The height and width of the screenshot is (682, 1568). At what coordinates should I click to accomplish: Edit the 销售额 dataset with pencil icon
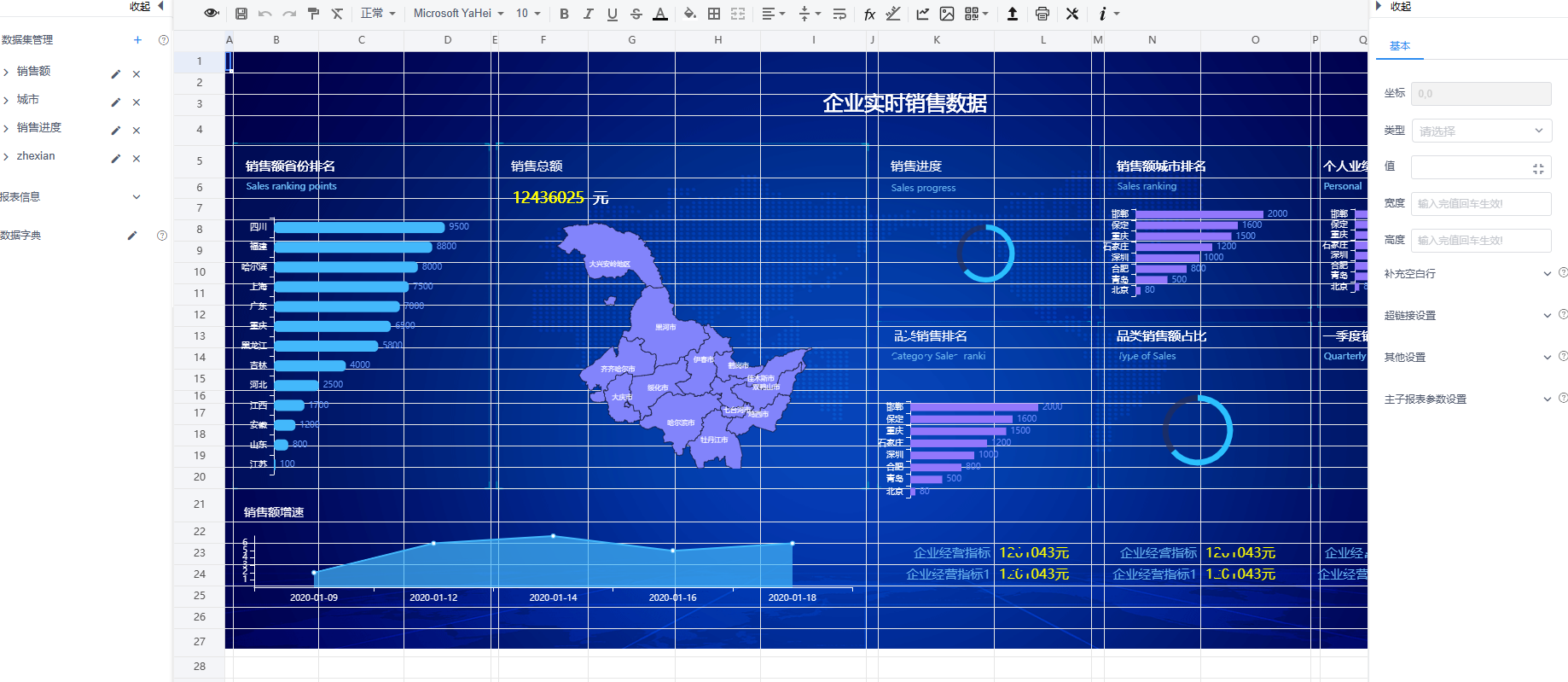pos(116,74)
